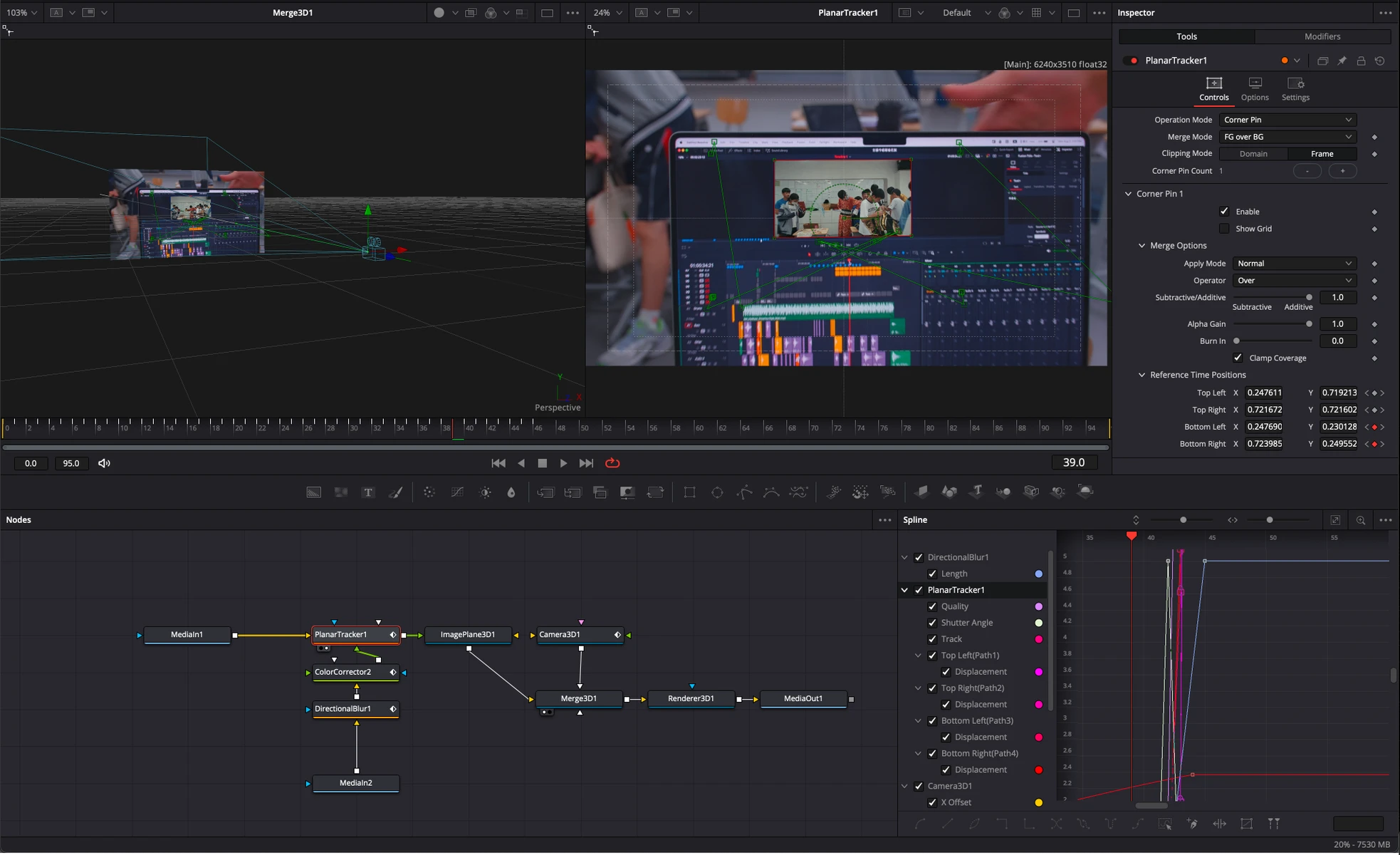The width and height of the screenshot is (1400, 855).
Task: Select the Paint tool icon
Action: (397, 492)
